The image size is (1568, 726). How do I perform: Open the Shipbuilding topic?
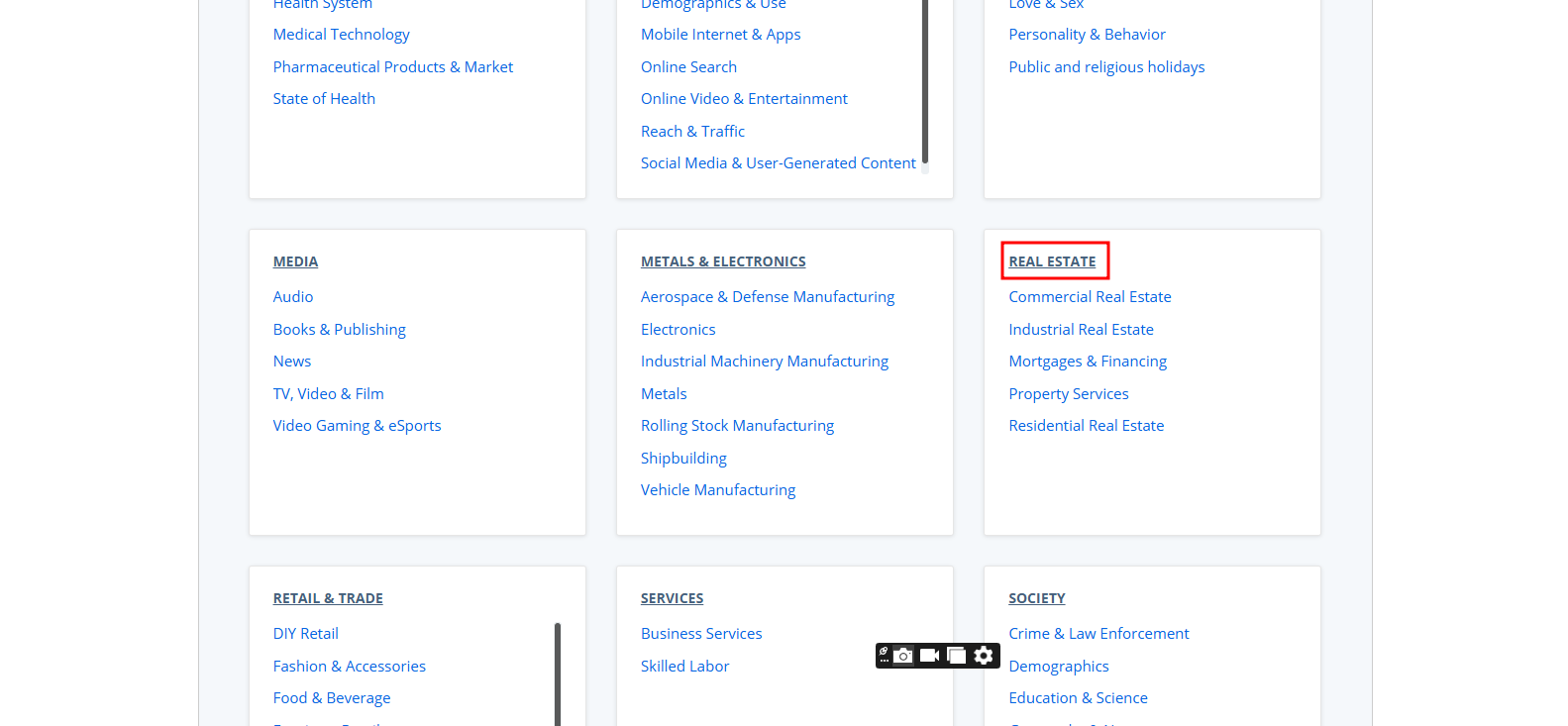pos(683,459)
